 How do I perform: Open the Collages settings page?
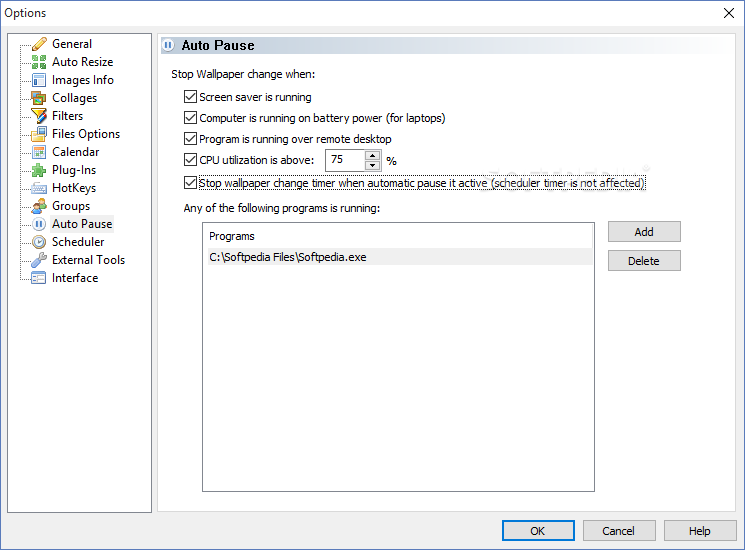click(x=74, y=98)
